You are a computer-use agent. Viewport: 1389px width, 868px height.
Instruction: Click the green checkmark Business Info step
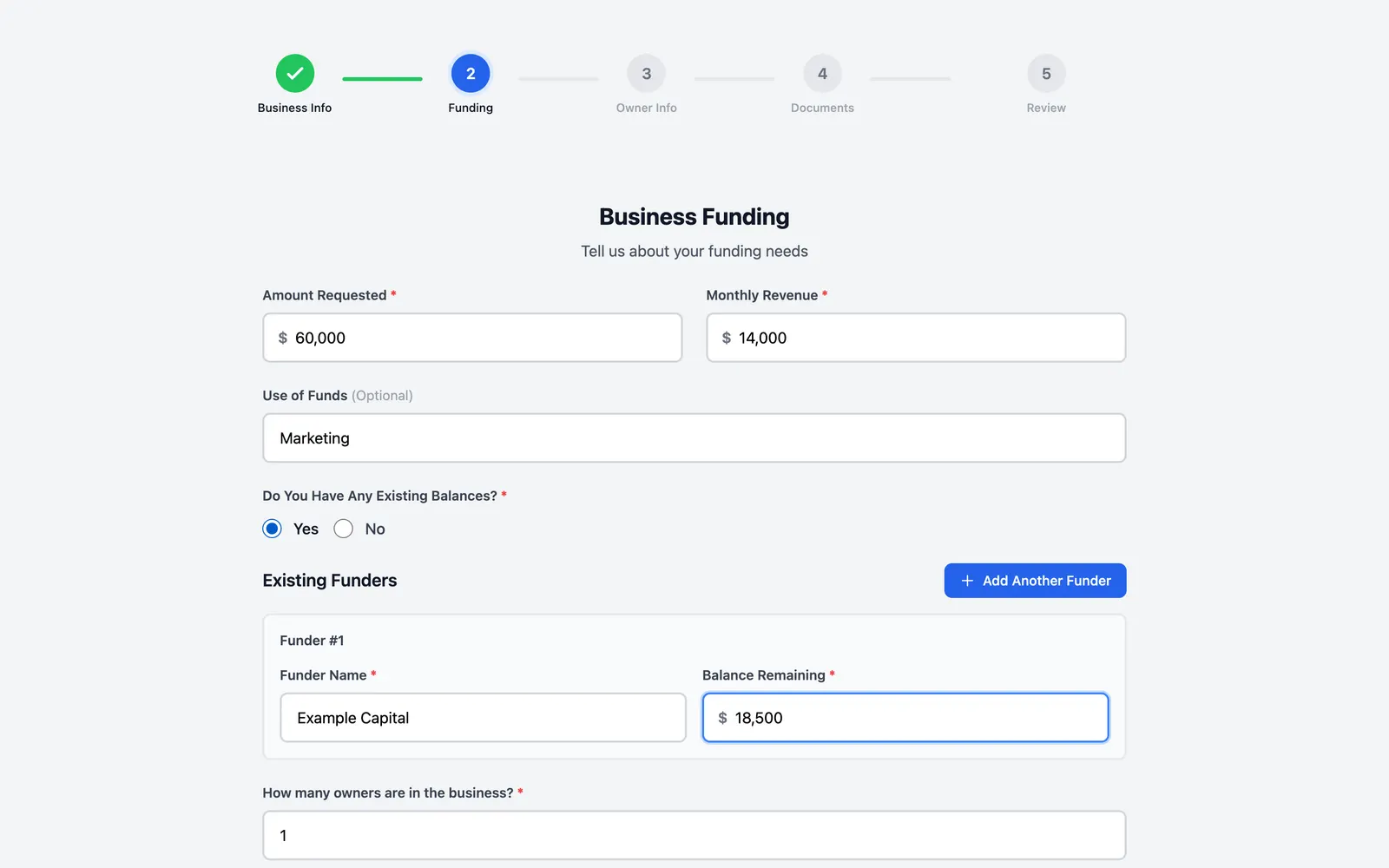point(295,74)
